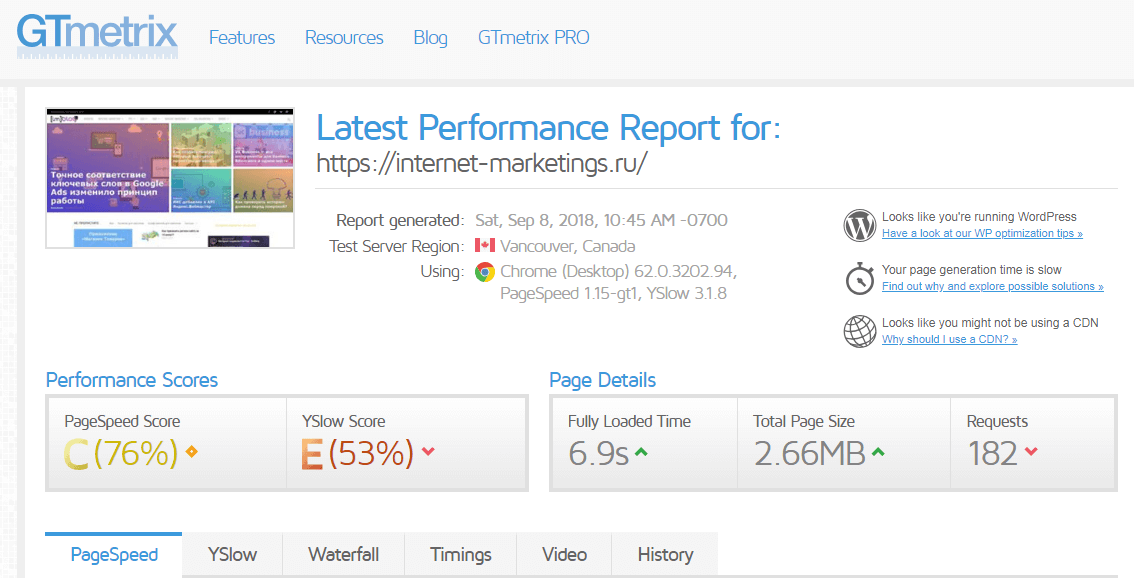Open GTmetrix PRO page
Screen dimensions: 1134x578
tap(533, 38)
